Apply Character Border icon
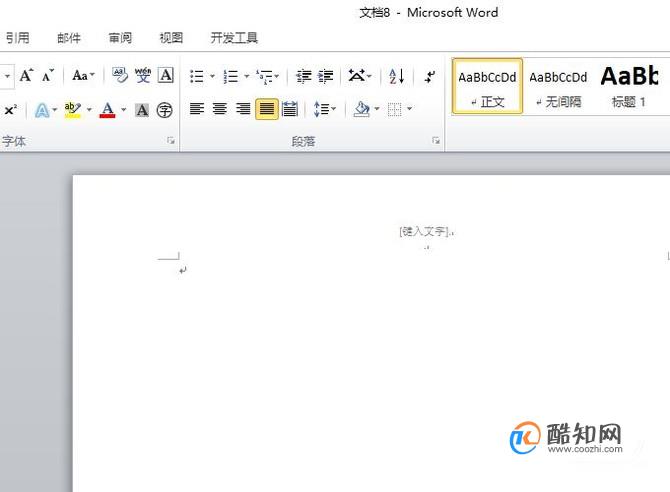This screenshot has width=670, height=492. 166,76
